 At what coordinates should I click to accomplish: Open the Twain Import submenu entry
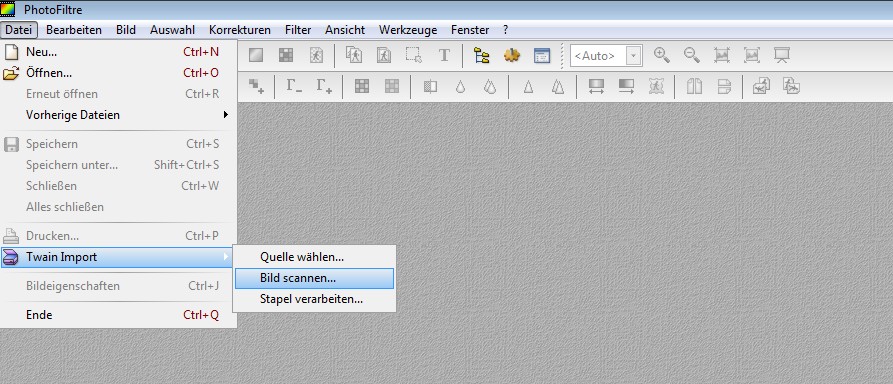coord(117,257)
